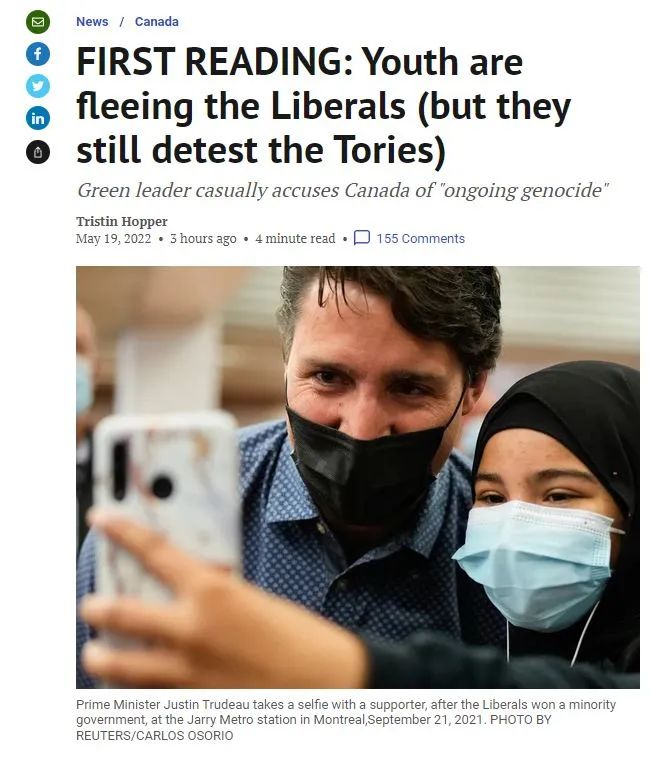Open the 155 Comments link

(420, 238)
